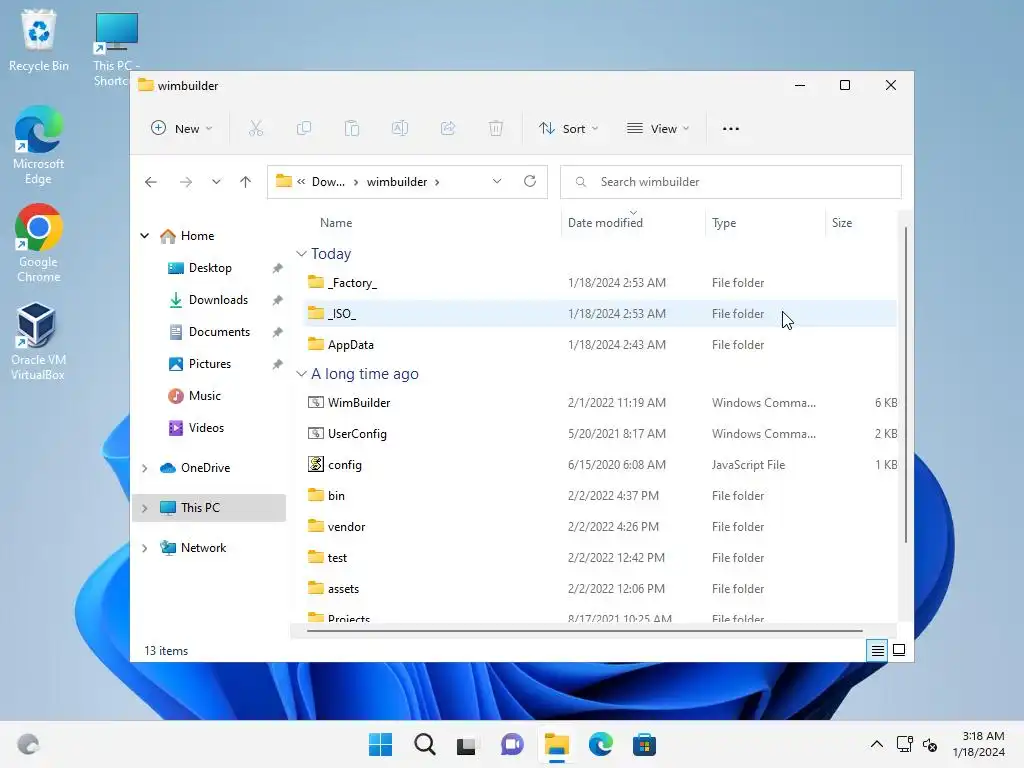Click File Explorer taskbar icon
Image resolution: width=1024 pixels, height=768 pixels.
557,744
